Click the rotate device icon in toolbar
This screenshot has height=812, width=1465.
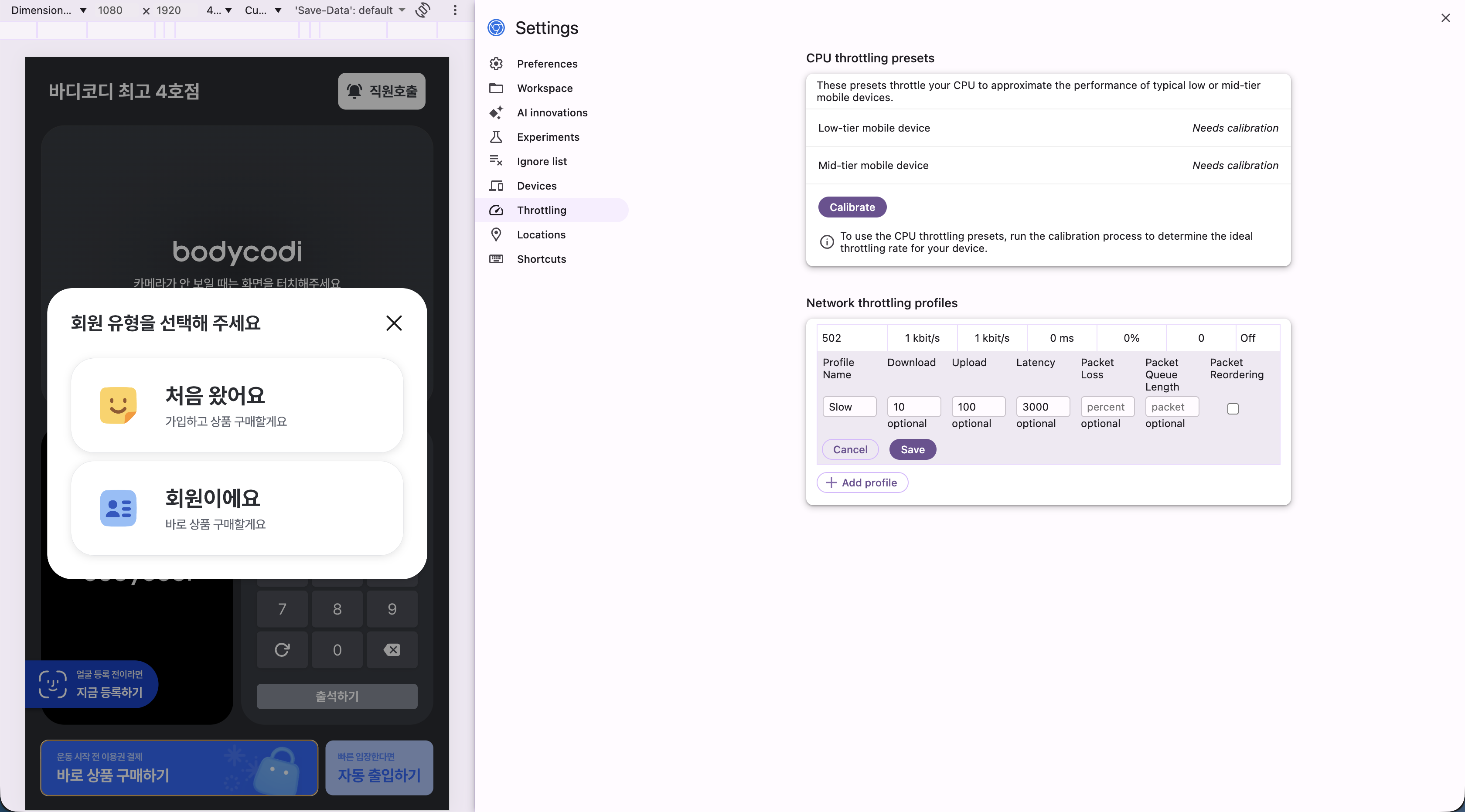[422, 10]
